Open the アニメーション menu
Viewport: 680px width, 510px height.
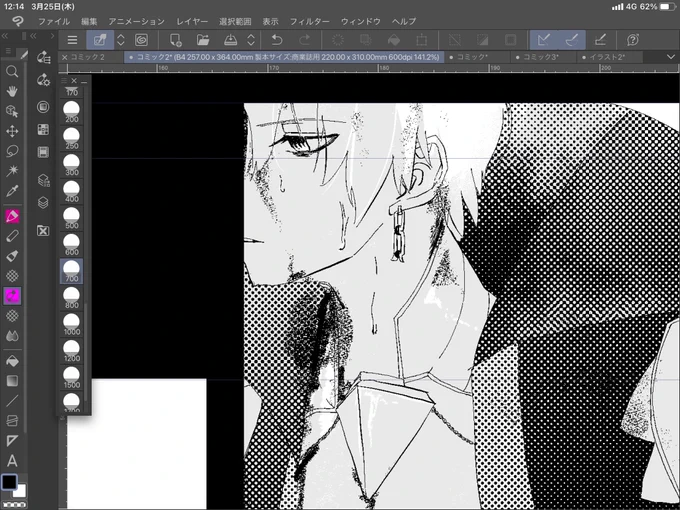tap(136, 21)
